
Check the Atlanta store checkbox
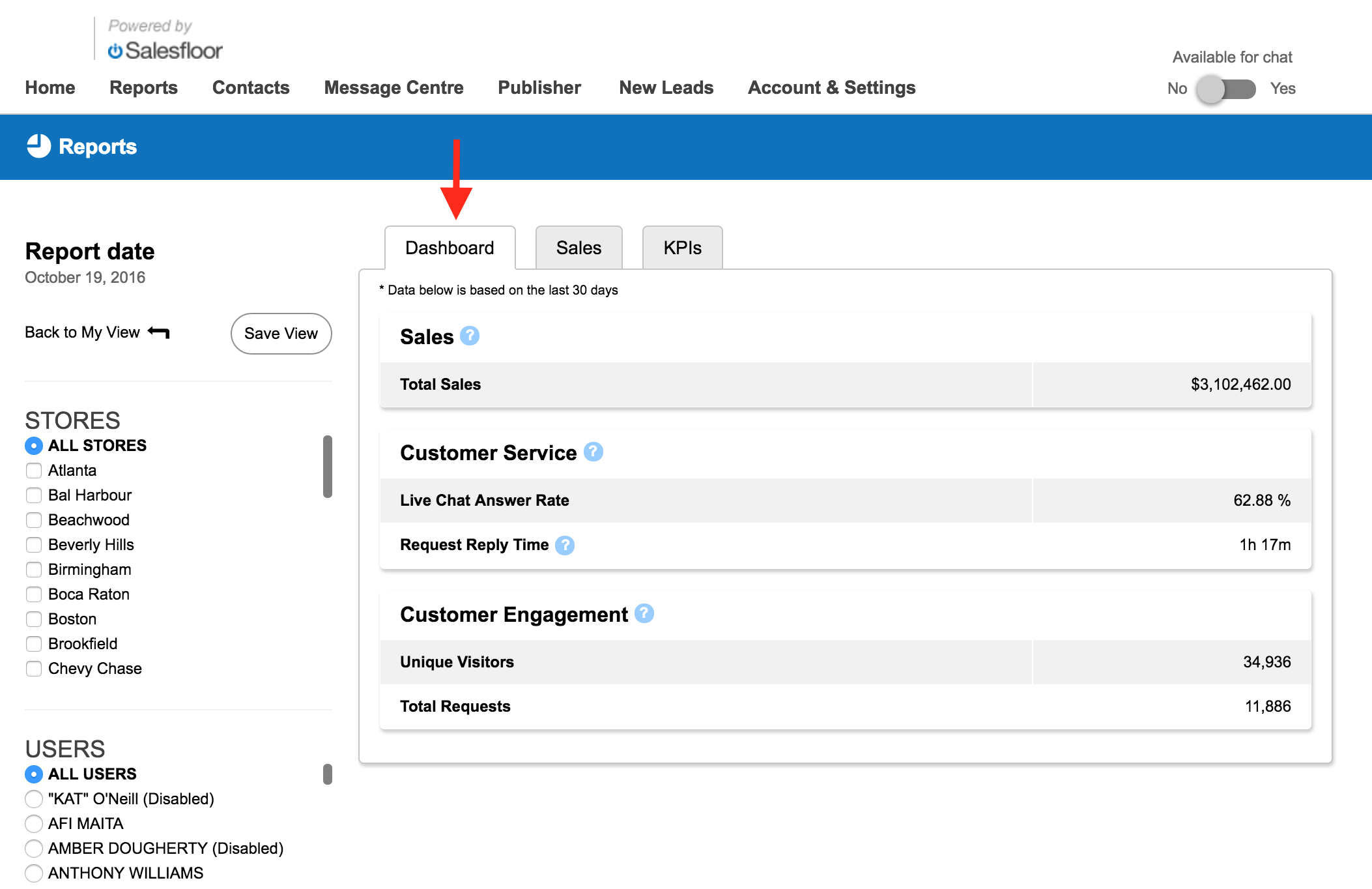coord(34,471)
